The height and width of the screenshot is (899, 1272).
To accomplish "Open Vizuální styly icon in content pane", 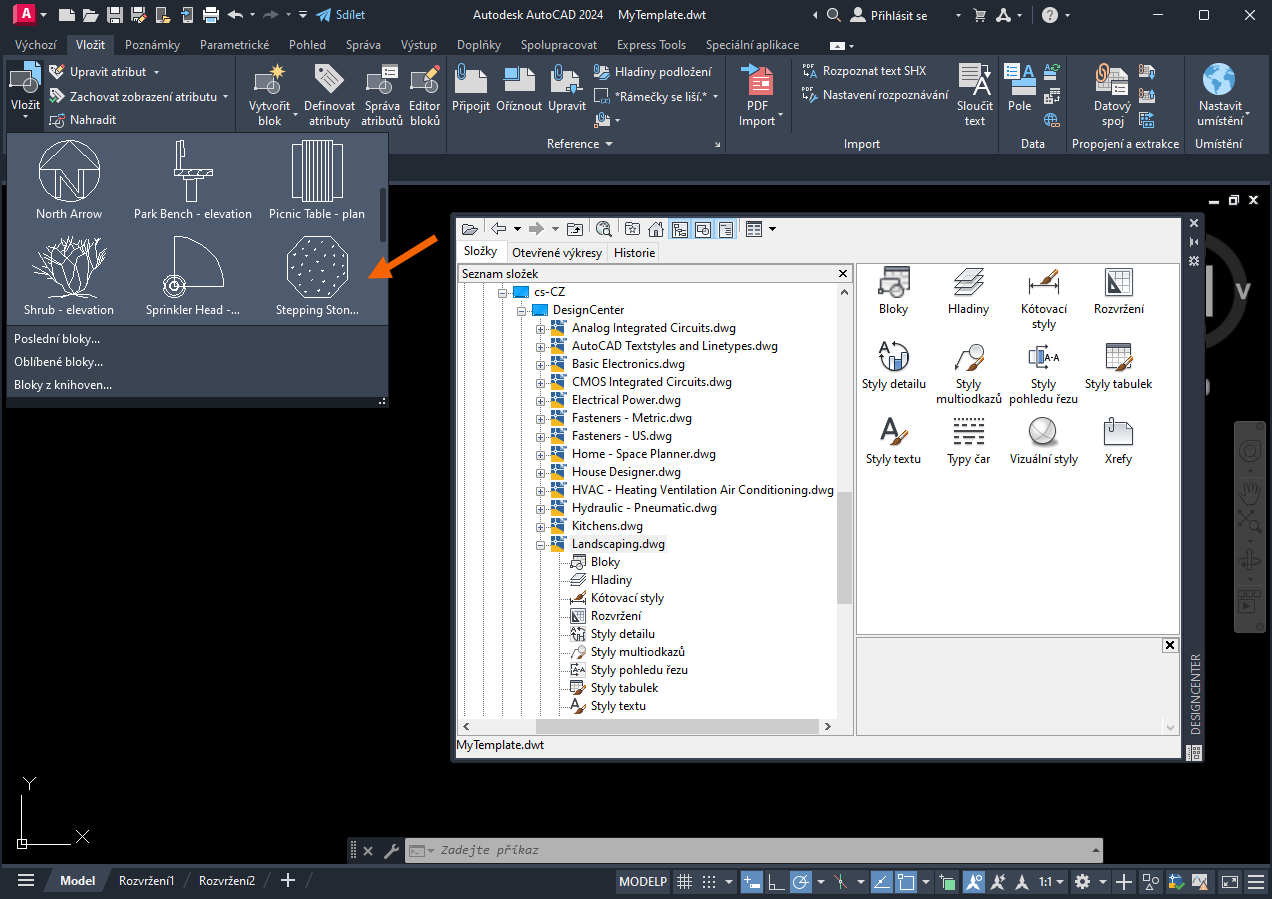I will point(1043,441).
